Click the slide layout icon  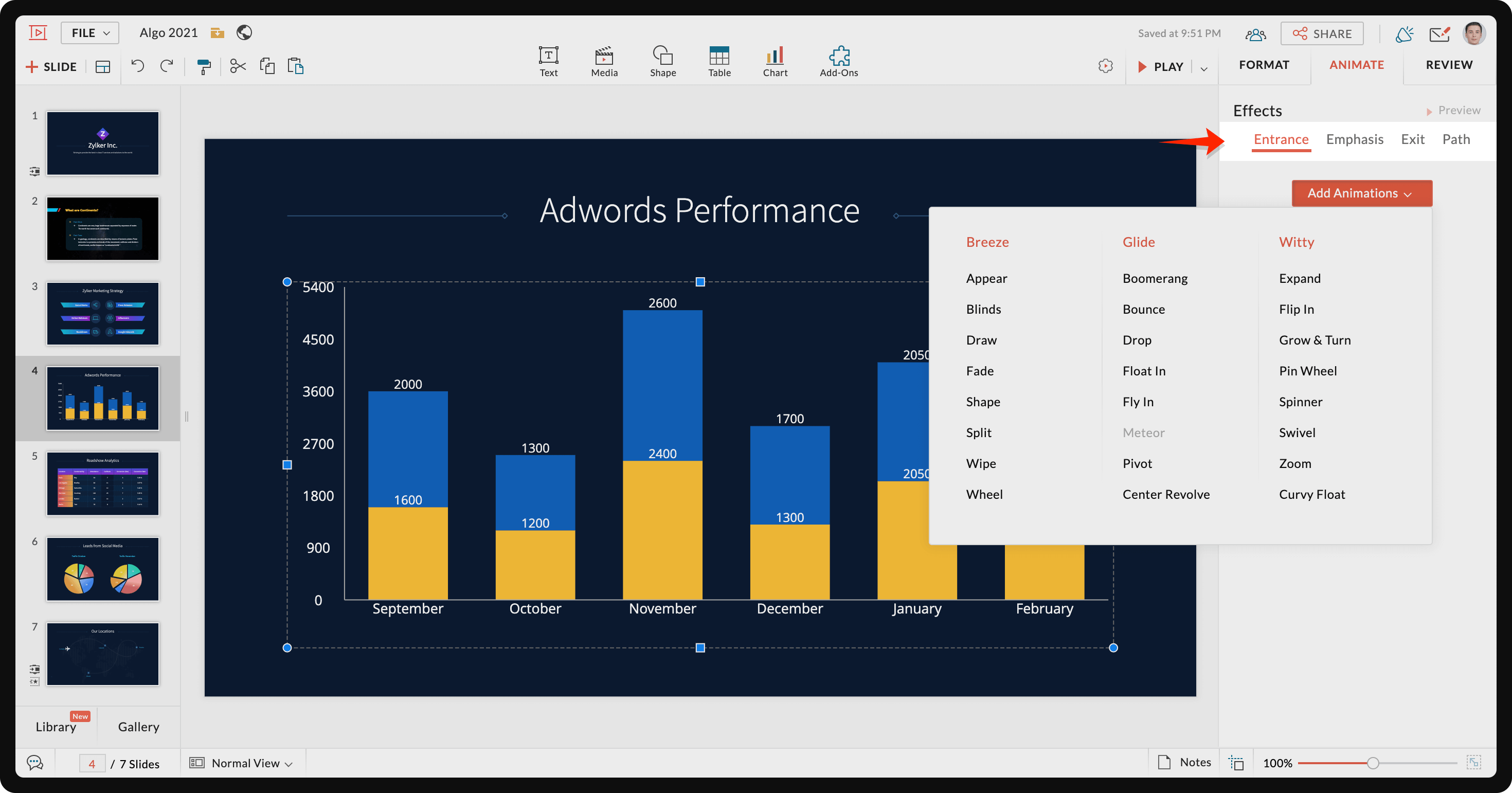point(103,67)
